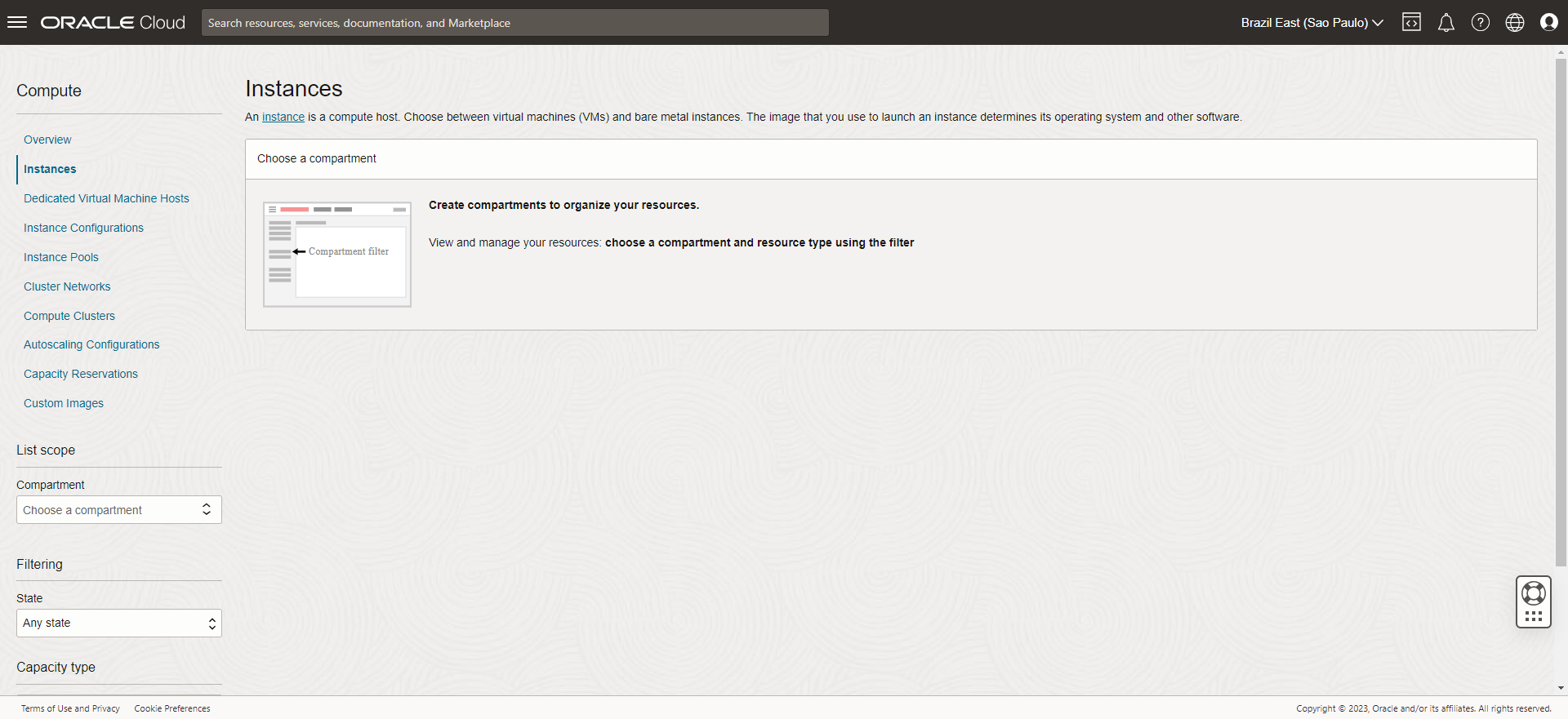This screenshot has width=1568, height=719.
Task: Open the help question mark menu
Action: (1481, 22)
